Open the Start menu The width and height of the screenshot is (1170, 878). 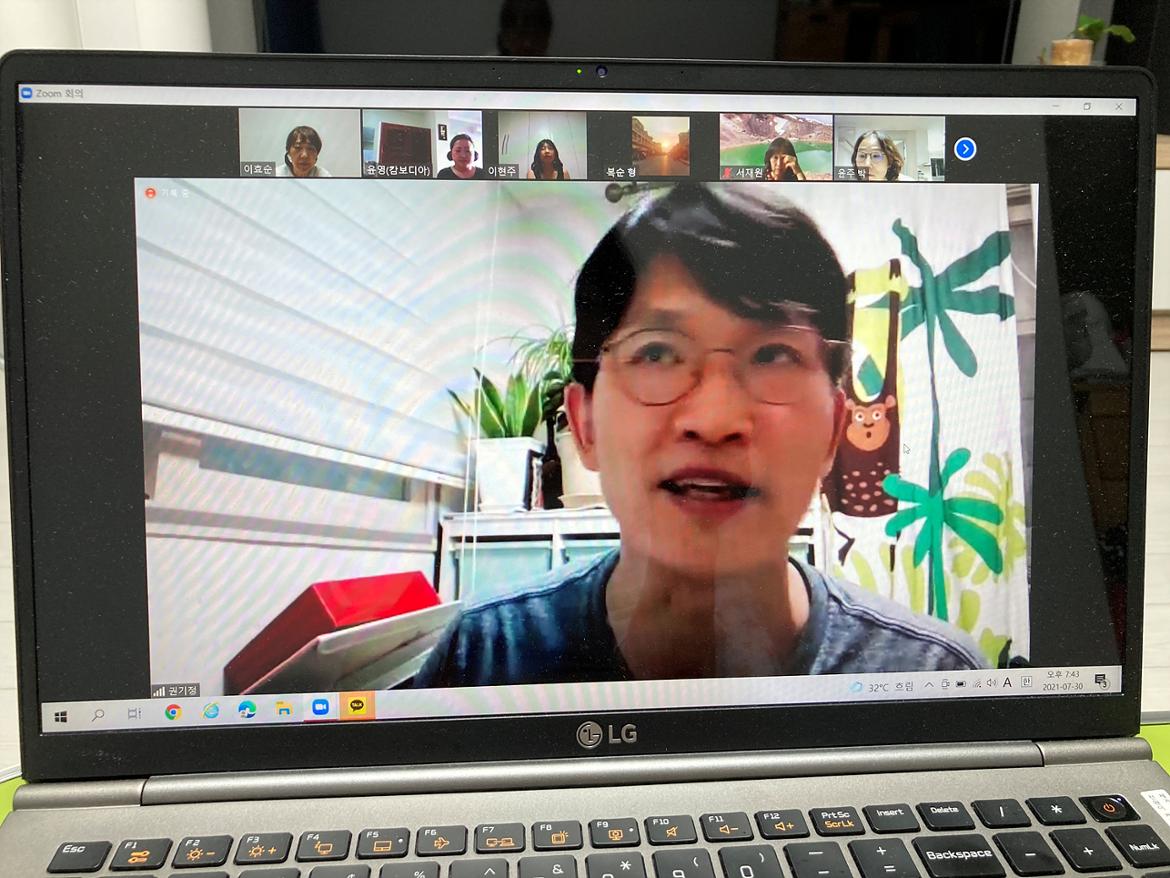pos(59,714)
